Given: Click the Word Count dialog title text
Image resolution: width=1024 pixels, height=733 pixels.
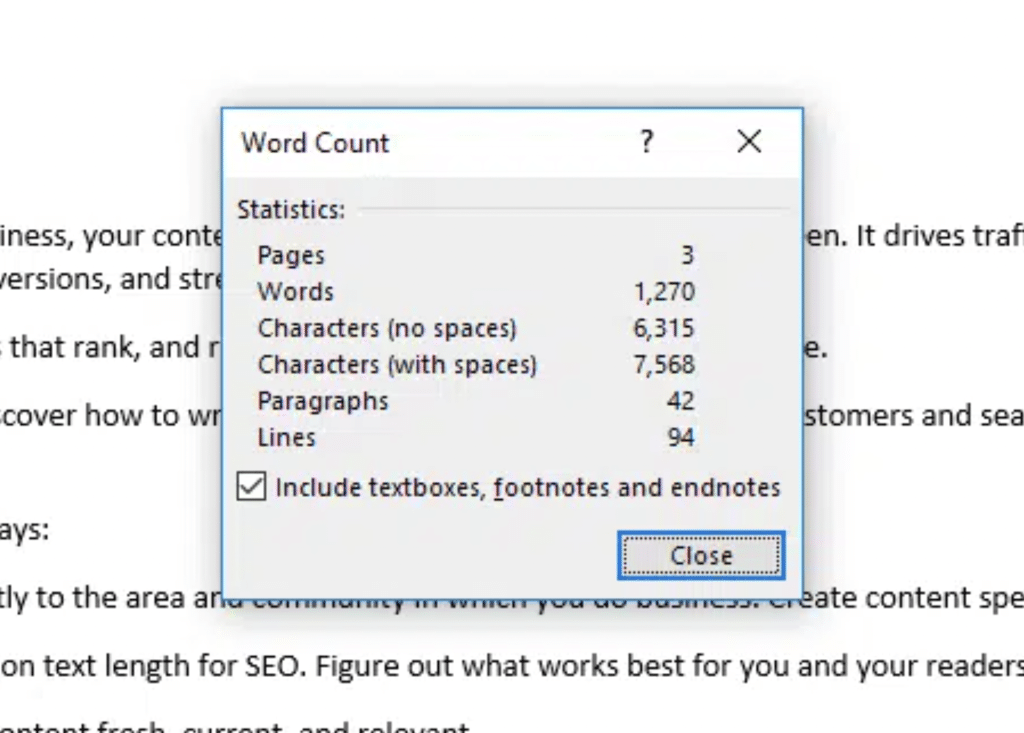Looking at the screenshot, I should pos(314,143).
